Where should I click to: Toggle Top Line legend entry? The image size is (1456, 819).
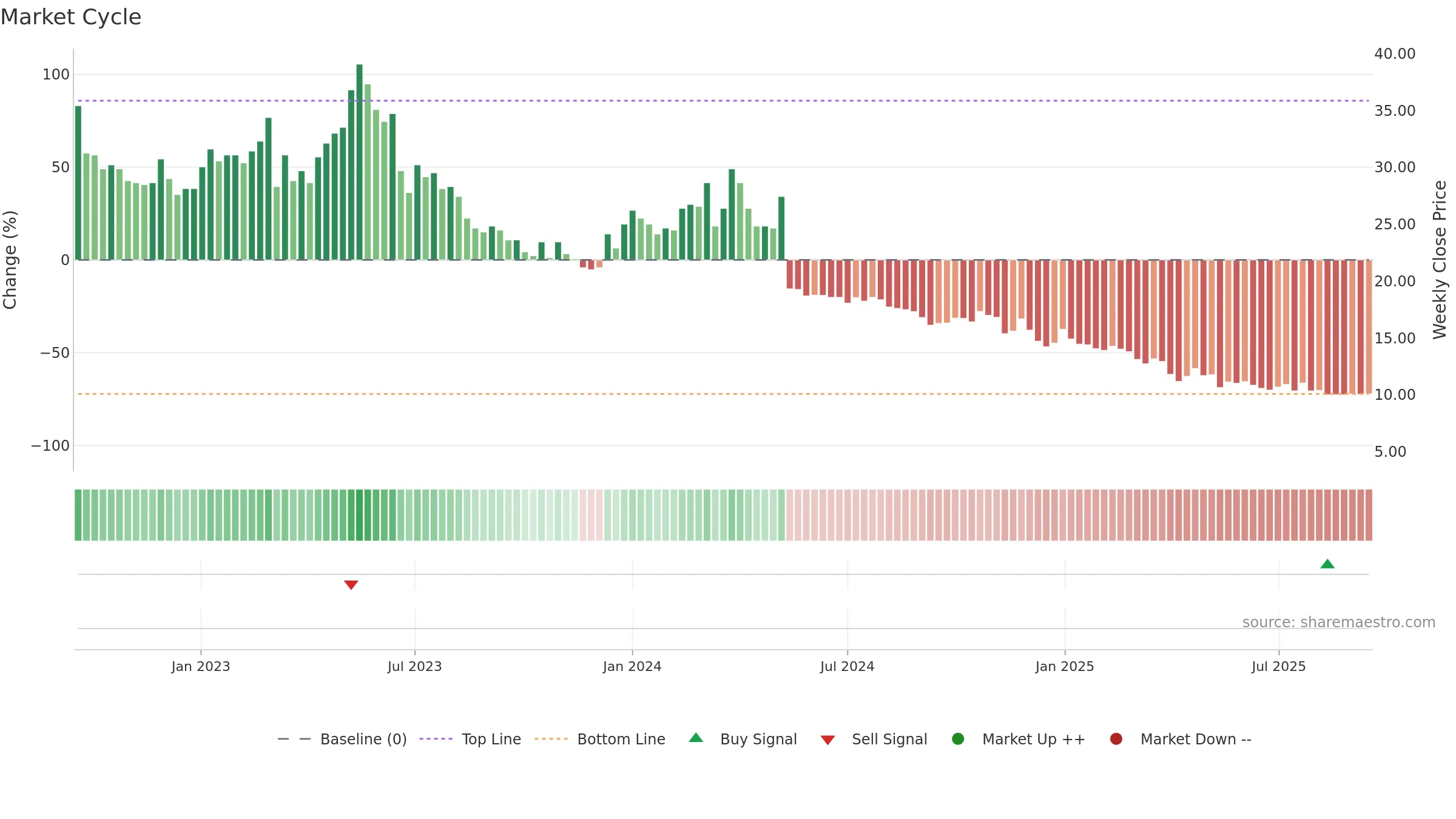470,739
